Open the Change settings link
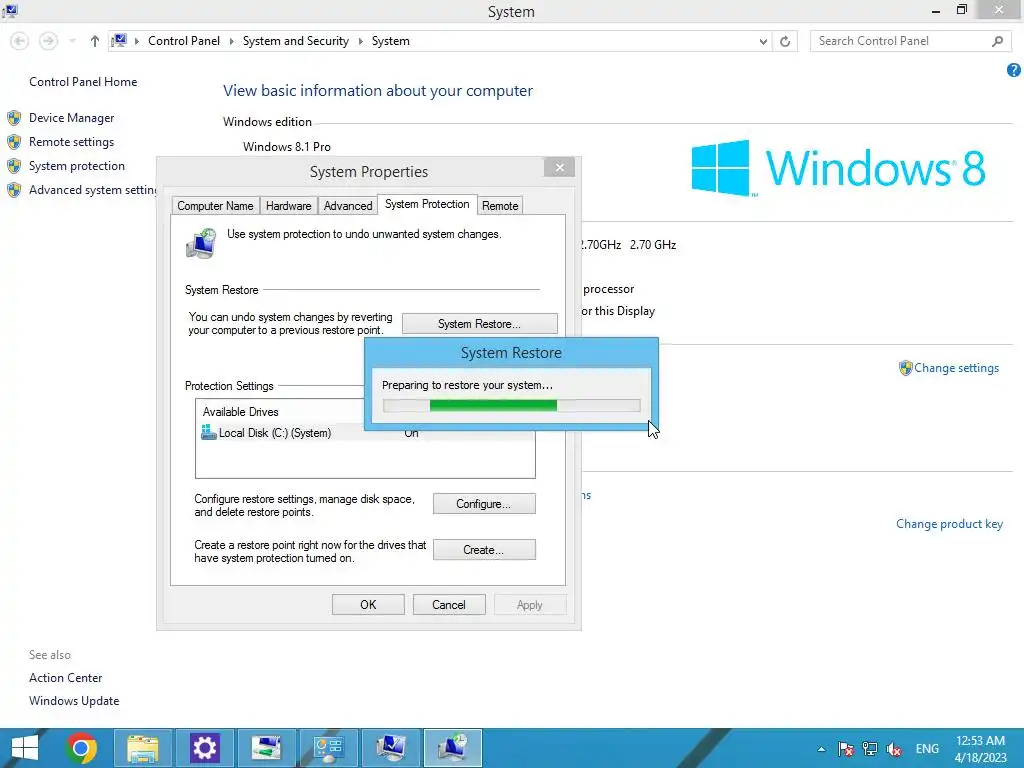This screenshot has width=1024, height=768. tap(956, 368)
